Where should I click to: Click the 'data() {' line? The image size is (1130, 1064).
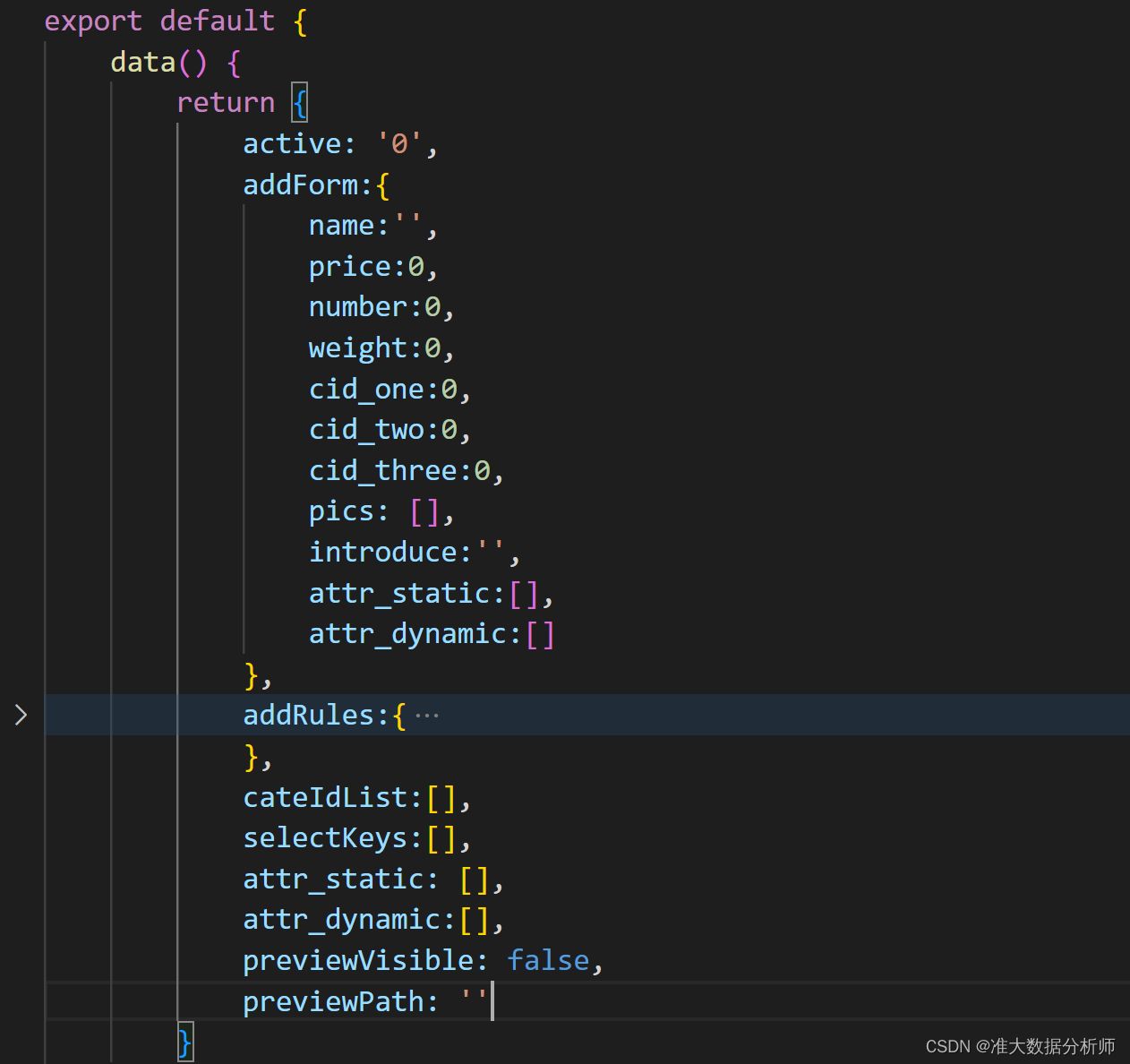click(x=176, y=62)
